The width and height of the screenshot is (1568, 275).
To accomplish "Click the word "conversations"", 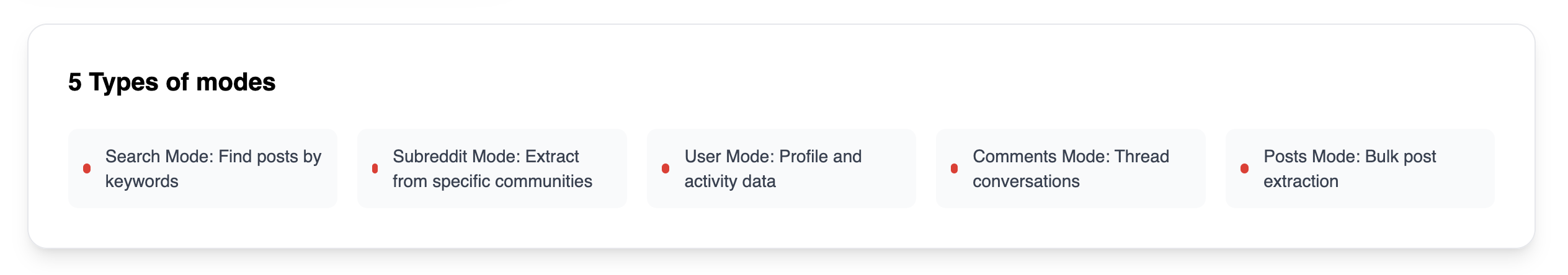I will (1026, 181).
